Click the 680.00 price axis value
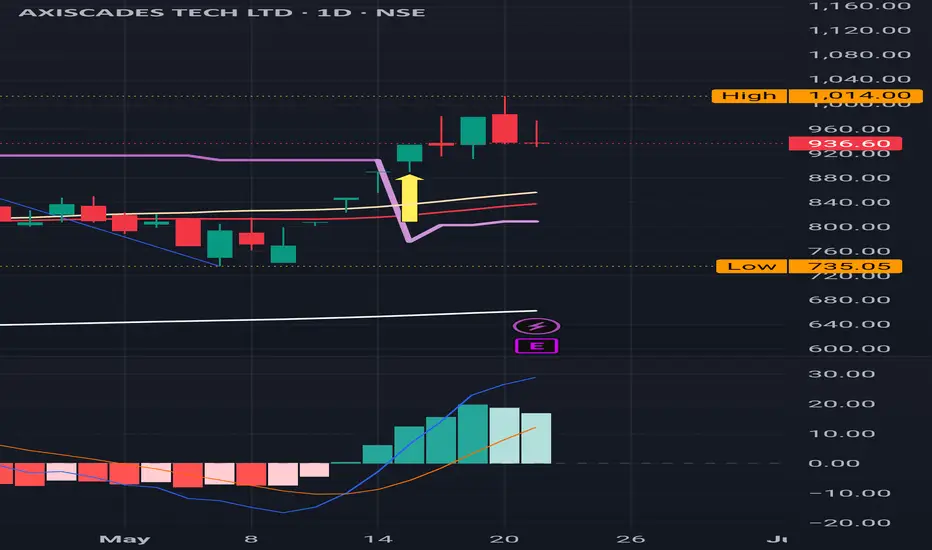Screen dimensions: 932x550 [x=849, y=300]
